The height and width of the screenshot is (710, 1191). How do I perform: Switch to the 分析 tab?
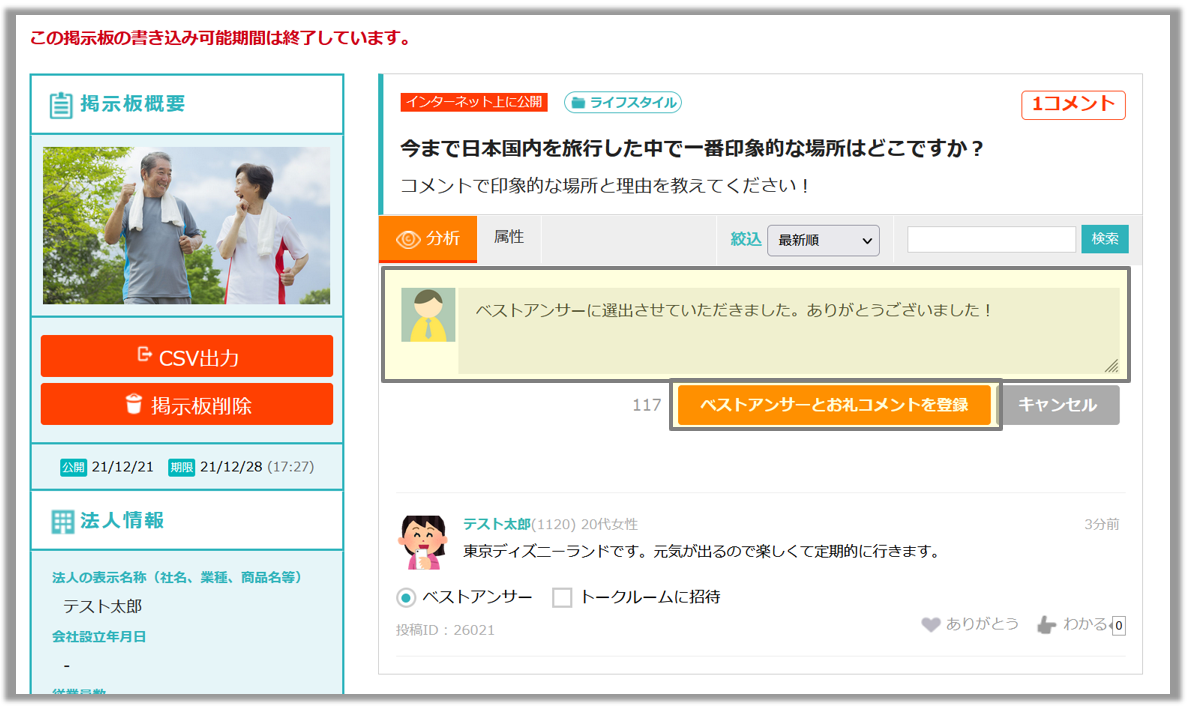428,239
